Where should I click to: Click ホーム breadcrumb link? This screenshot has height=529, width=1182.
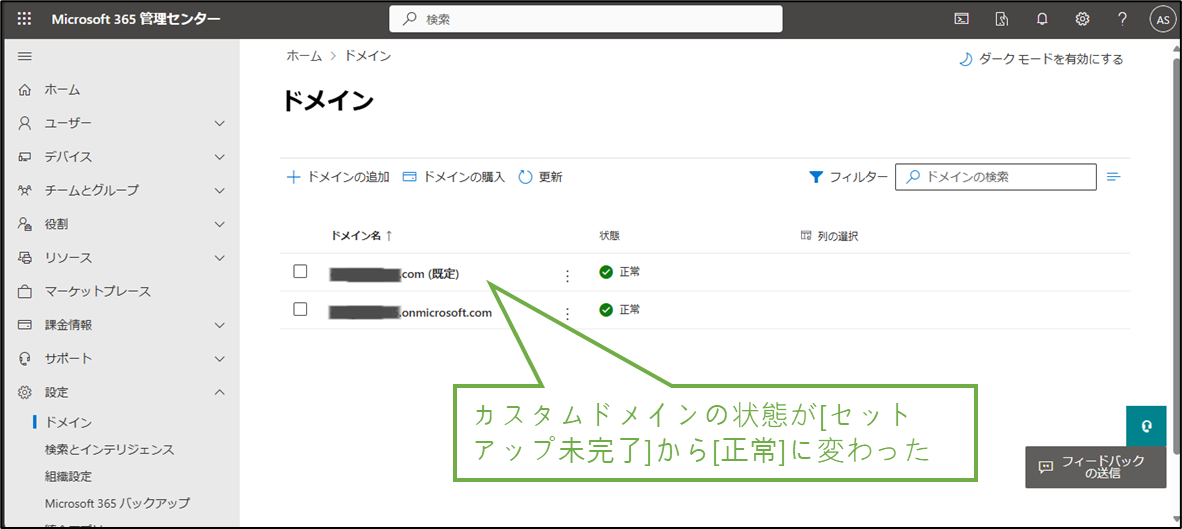303,56
